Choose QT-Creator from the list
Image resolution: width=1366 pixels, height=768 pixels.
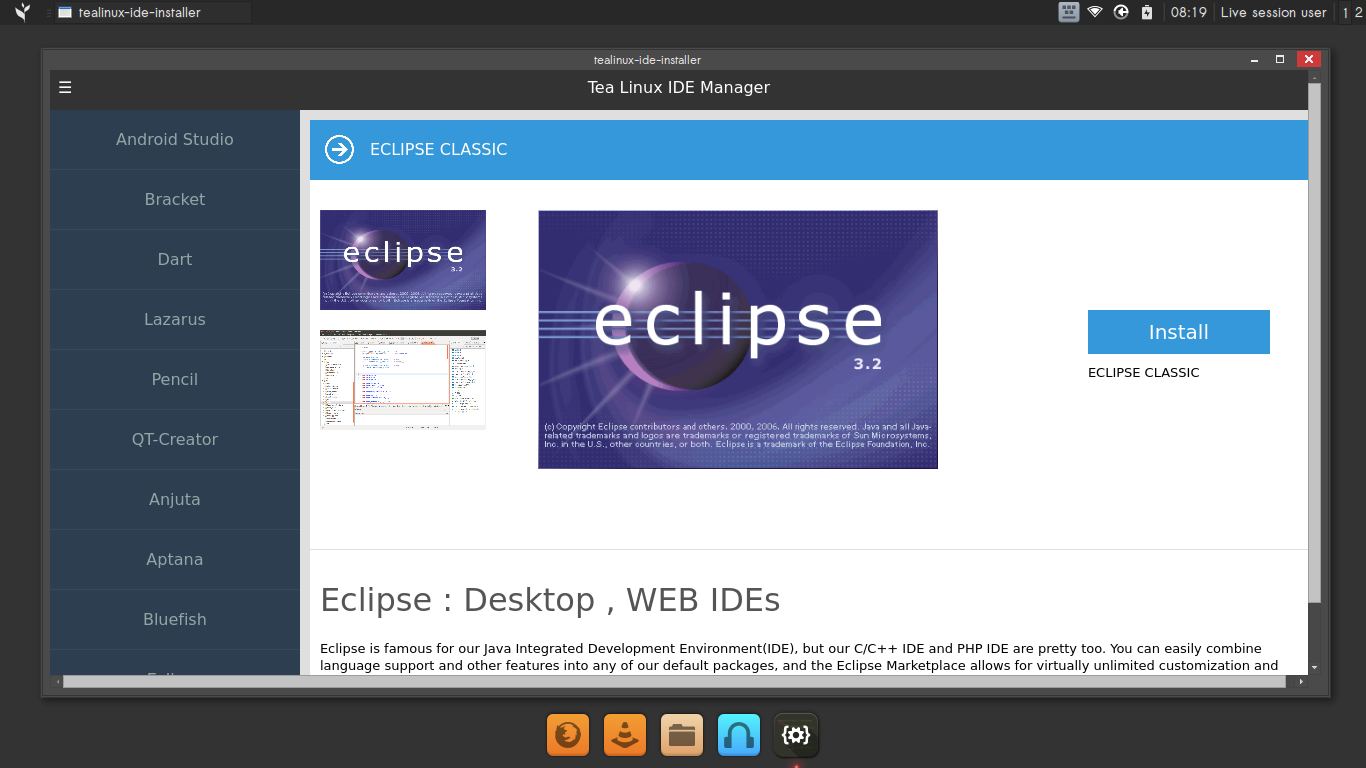(x=175, y=440)
